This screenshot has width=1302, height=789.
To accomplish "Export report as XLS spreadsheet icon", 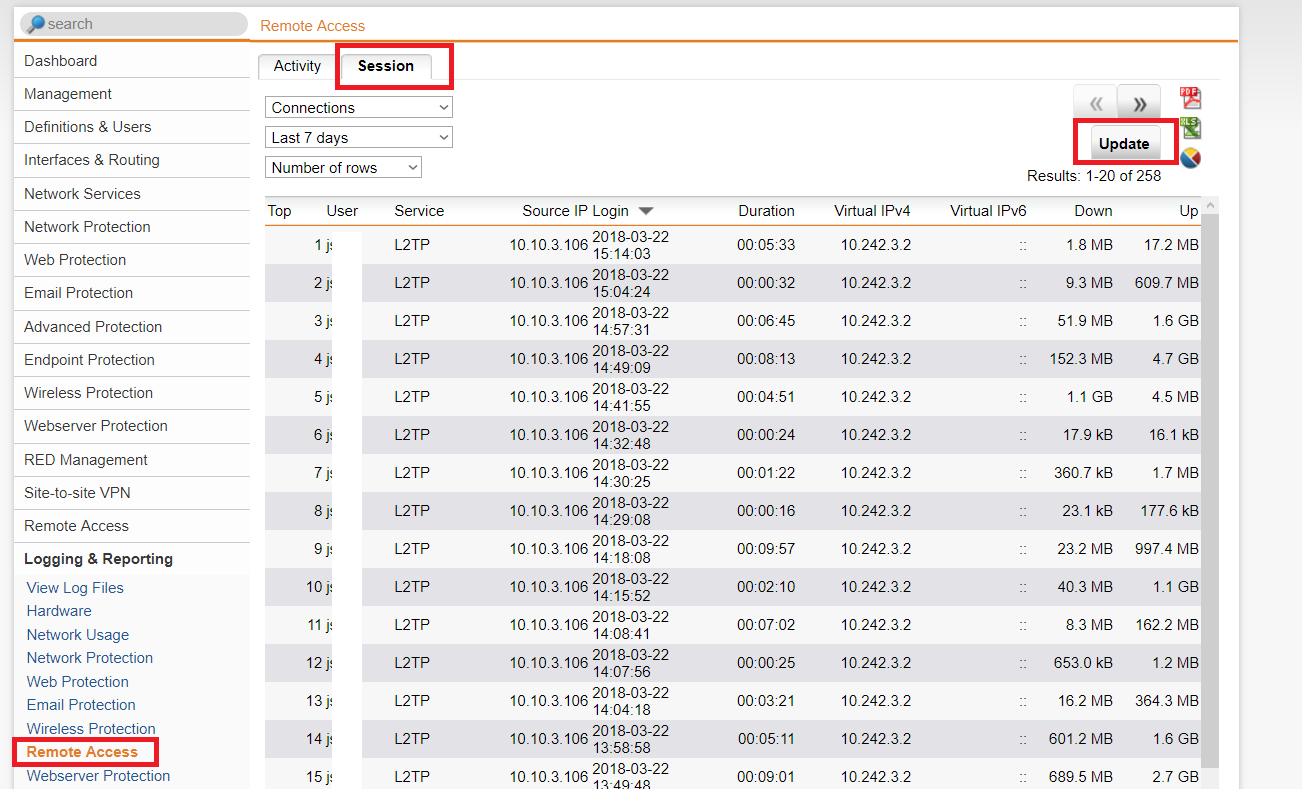I will pos(1190,128).
